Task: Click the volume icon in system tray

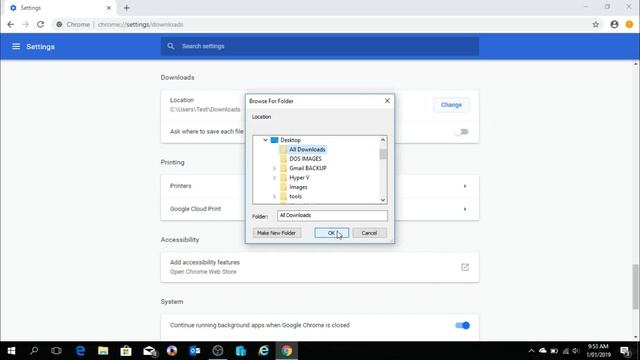Action: tap(576, 351)
